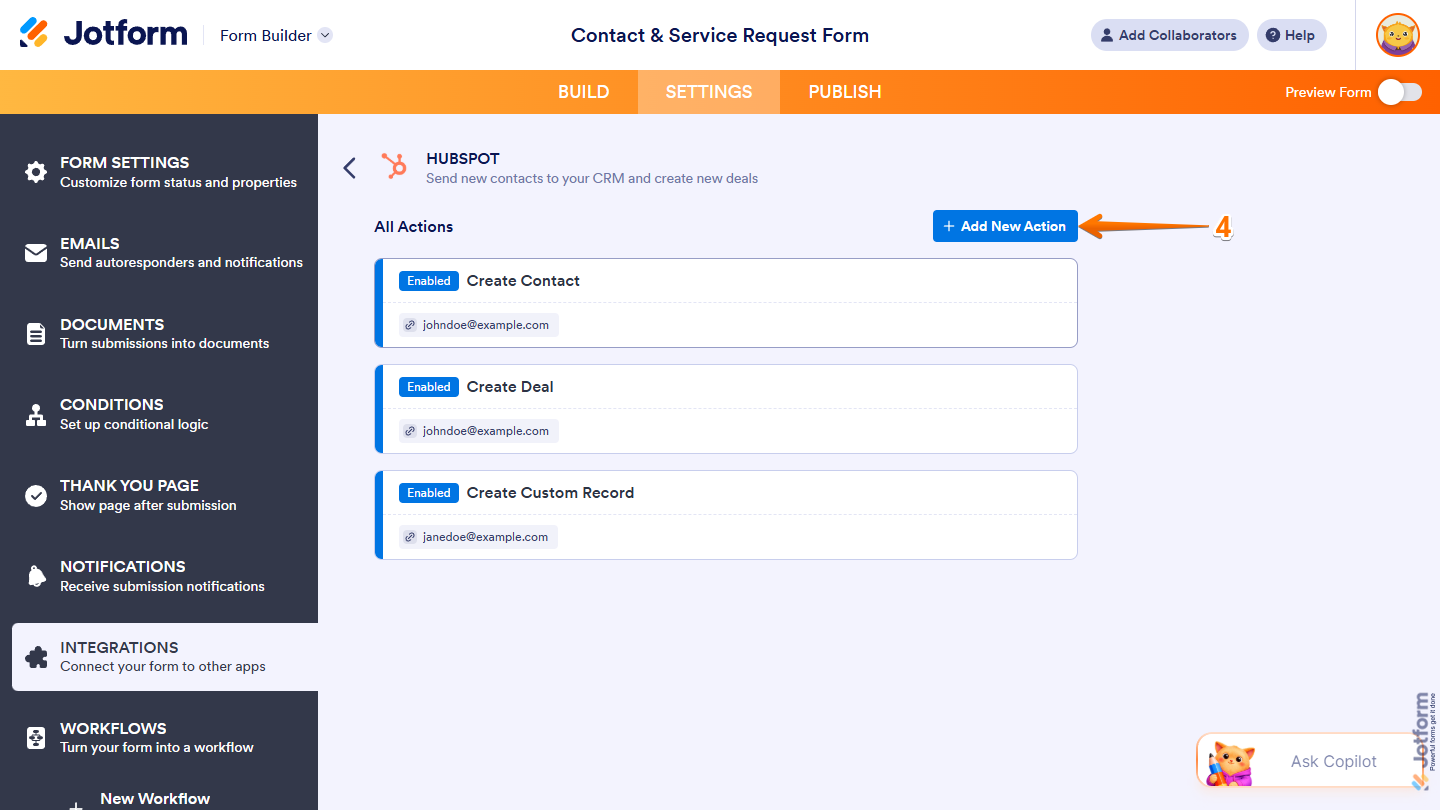
Task: Open the Create Contact action
Action: click(x=726, y=303)
